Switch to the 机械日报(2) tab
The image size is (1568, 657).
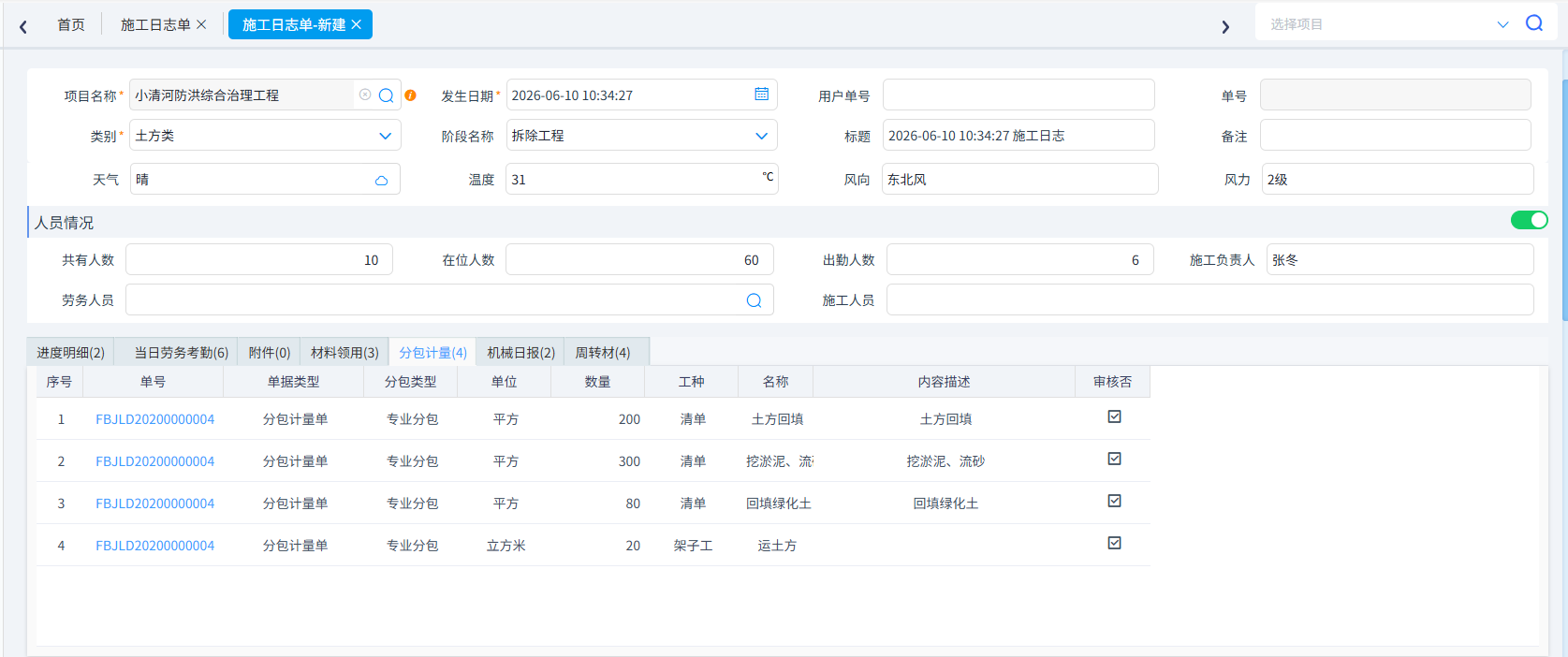520,352
